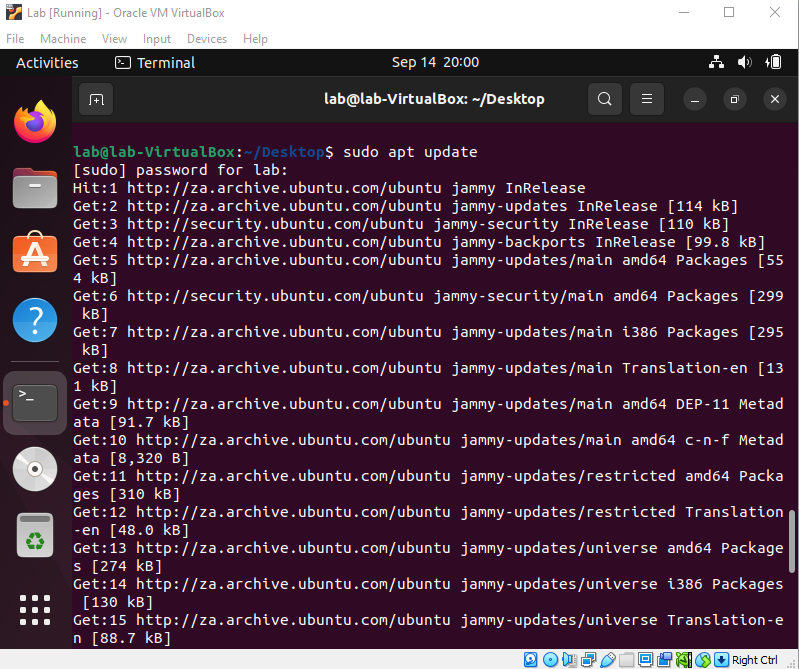Click the Get:7 i386 Packages line
This screenshot has width=799, height=669.
click(428, 341)
